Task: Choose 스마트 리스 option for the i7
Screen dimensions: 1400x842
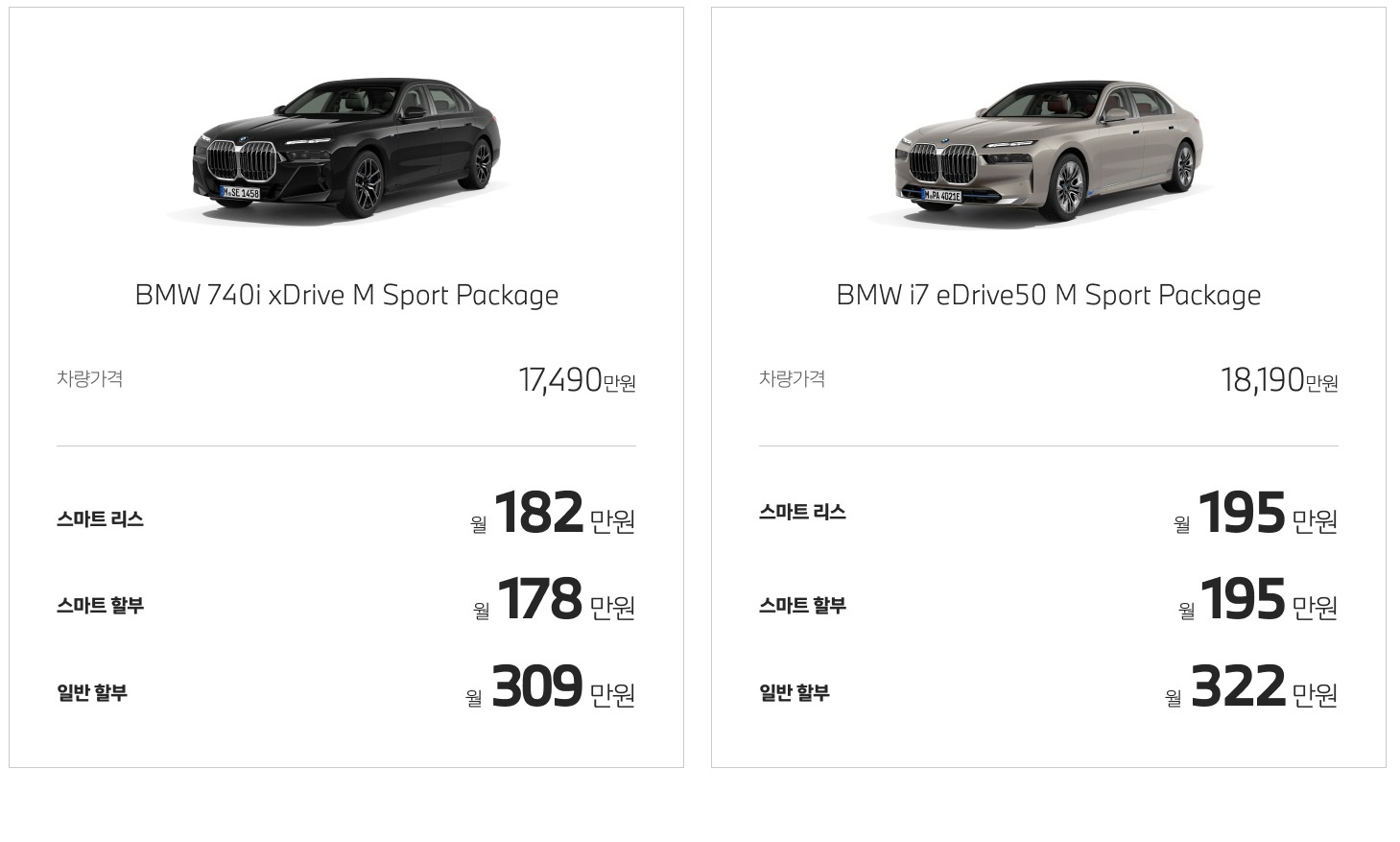Action: pos(802,513)
